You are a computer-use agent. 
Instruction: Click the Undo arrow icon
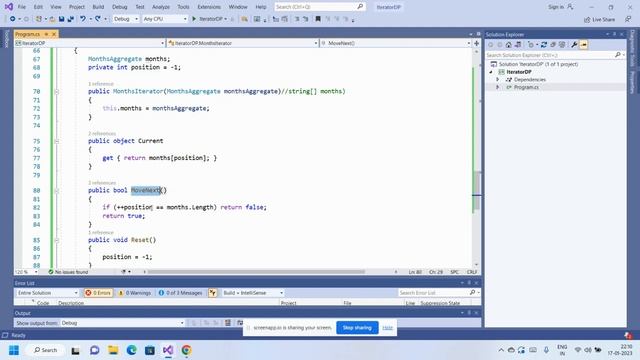[83, 19]
